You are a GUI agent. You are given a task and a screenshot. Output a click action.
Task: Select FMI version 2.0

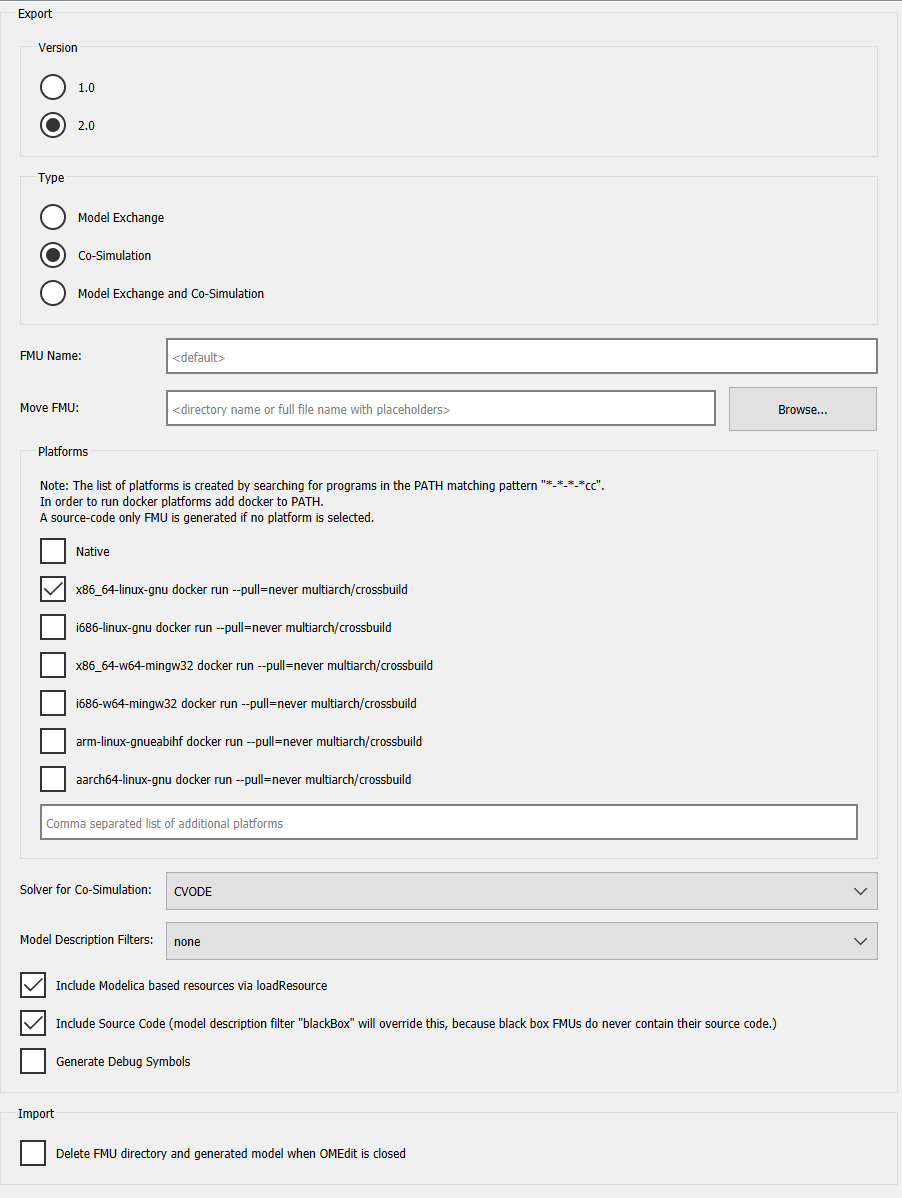[52, 125]
